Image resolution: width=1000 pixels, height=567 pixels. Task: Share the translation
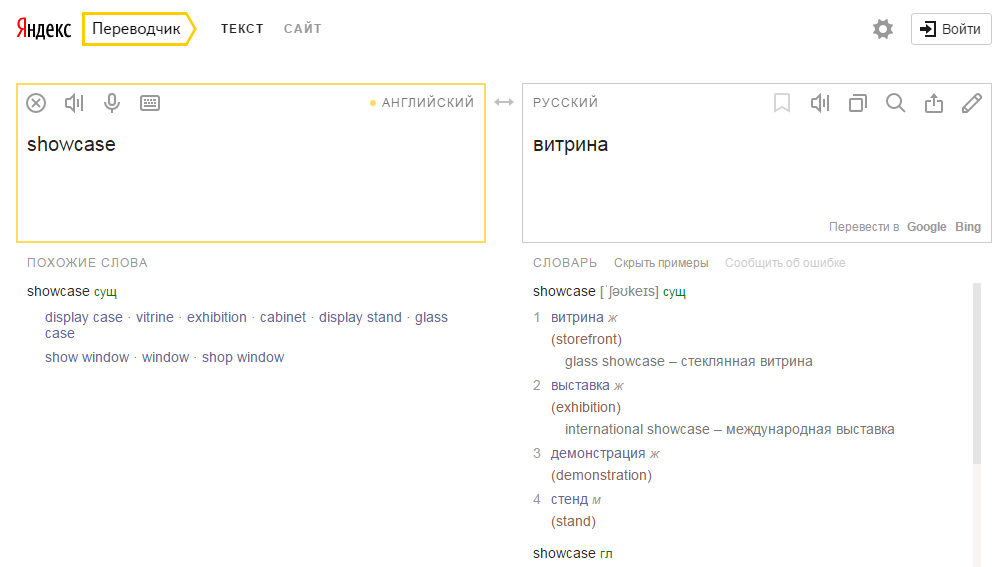(934, 103)
